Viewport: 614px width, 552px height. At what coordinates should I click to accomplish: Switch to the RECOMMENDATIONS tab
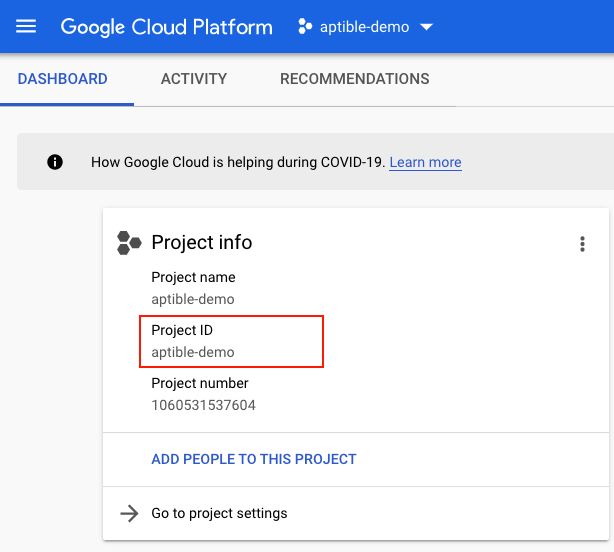(x=355, y=79)
